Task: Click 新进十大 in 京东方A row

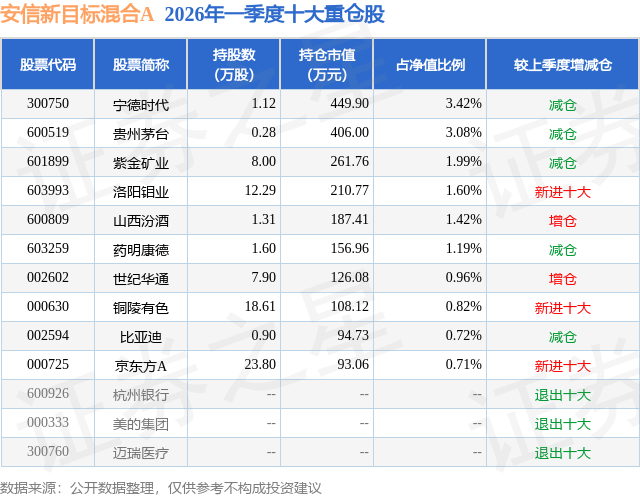Action: [x=563, y=366]
